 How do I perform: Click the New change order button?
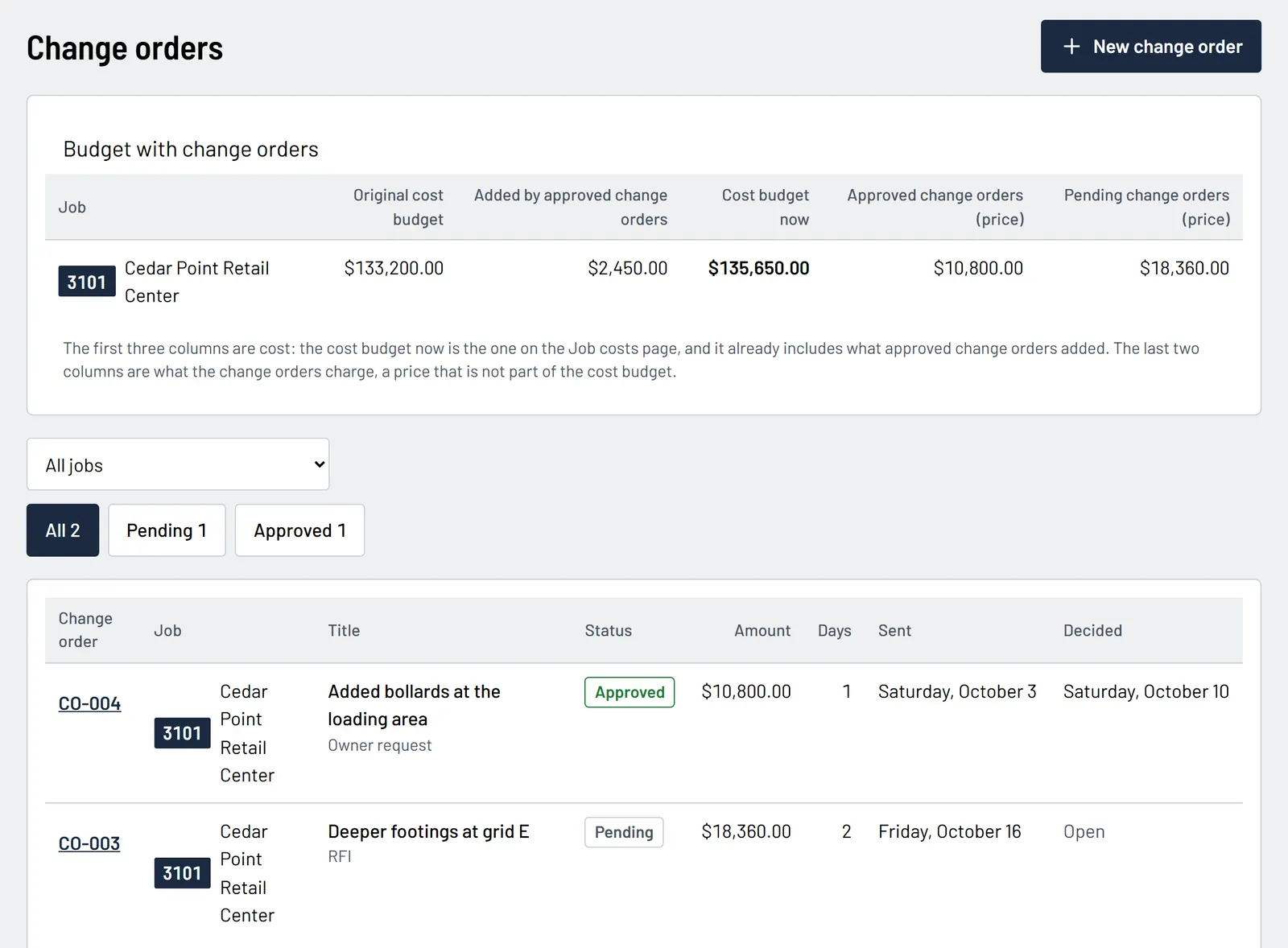coord(1150,47)
